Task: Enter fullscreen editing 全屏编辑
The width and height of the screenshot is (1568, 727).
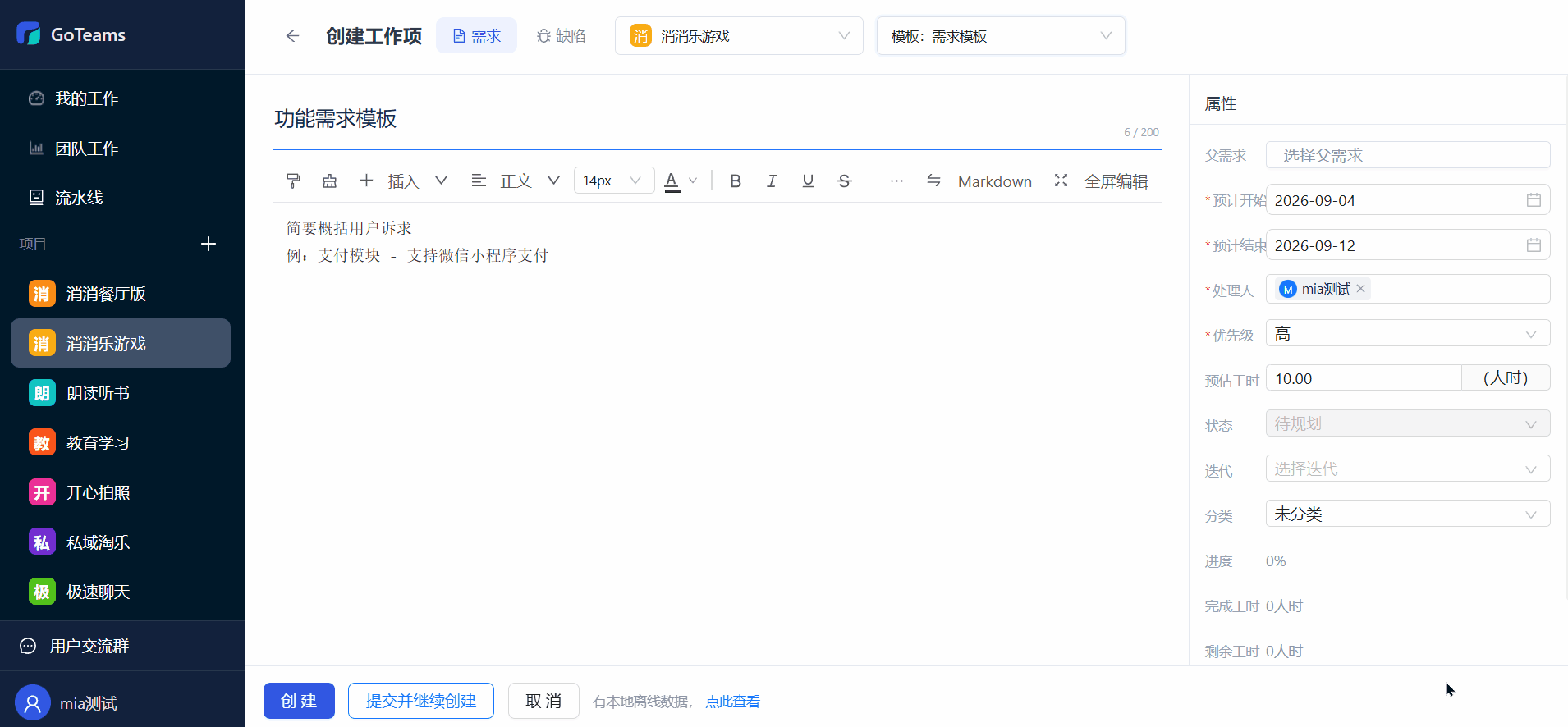Action: (1101, 181)
